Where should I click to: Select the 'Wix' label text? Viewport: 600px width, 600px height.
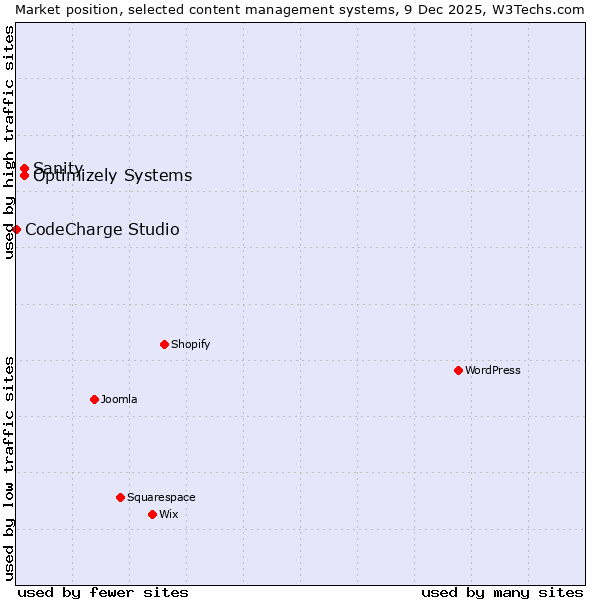coord(169,514)
